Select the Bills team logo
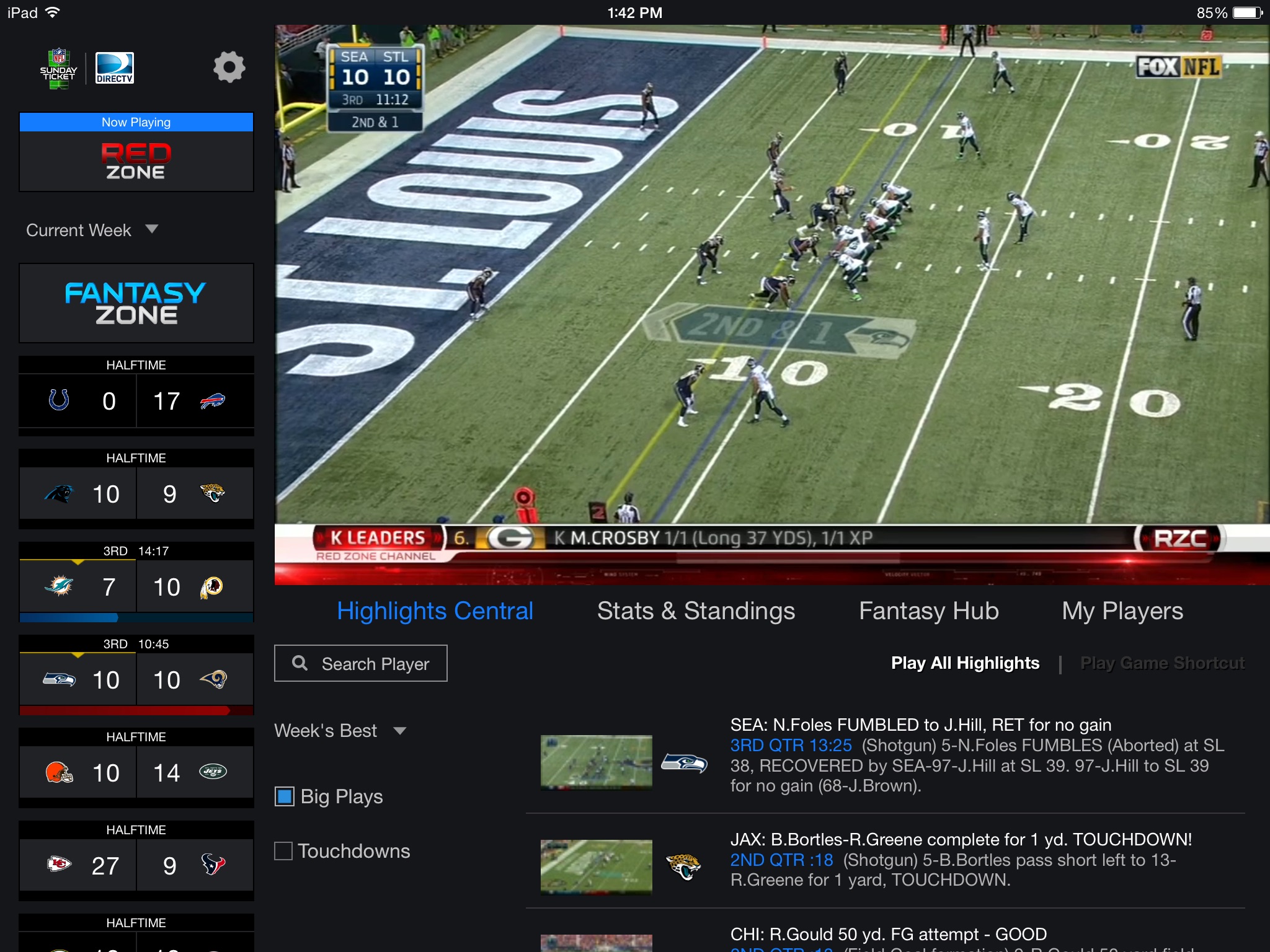The height and width of the screenshot is (952, 1270). point(213,401)
